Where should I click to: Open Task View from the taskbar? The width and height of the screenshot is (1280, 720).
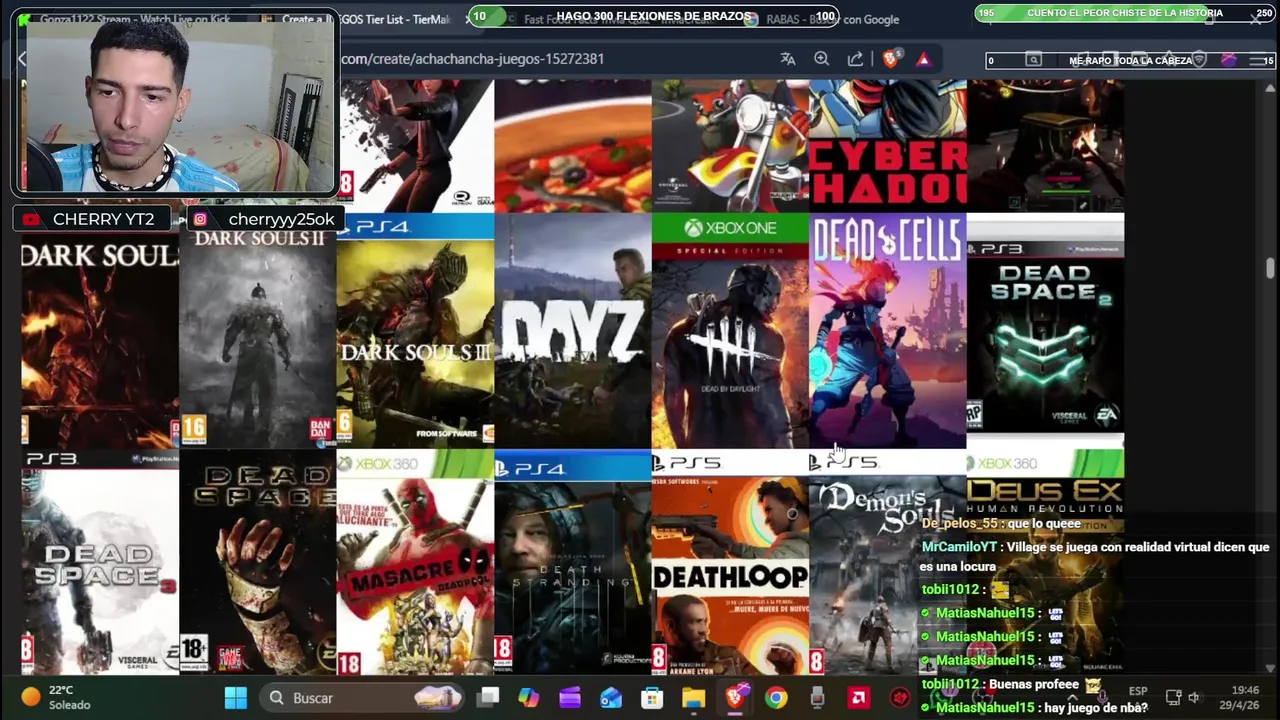click(488, 698)
